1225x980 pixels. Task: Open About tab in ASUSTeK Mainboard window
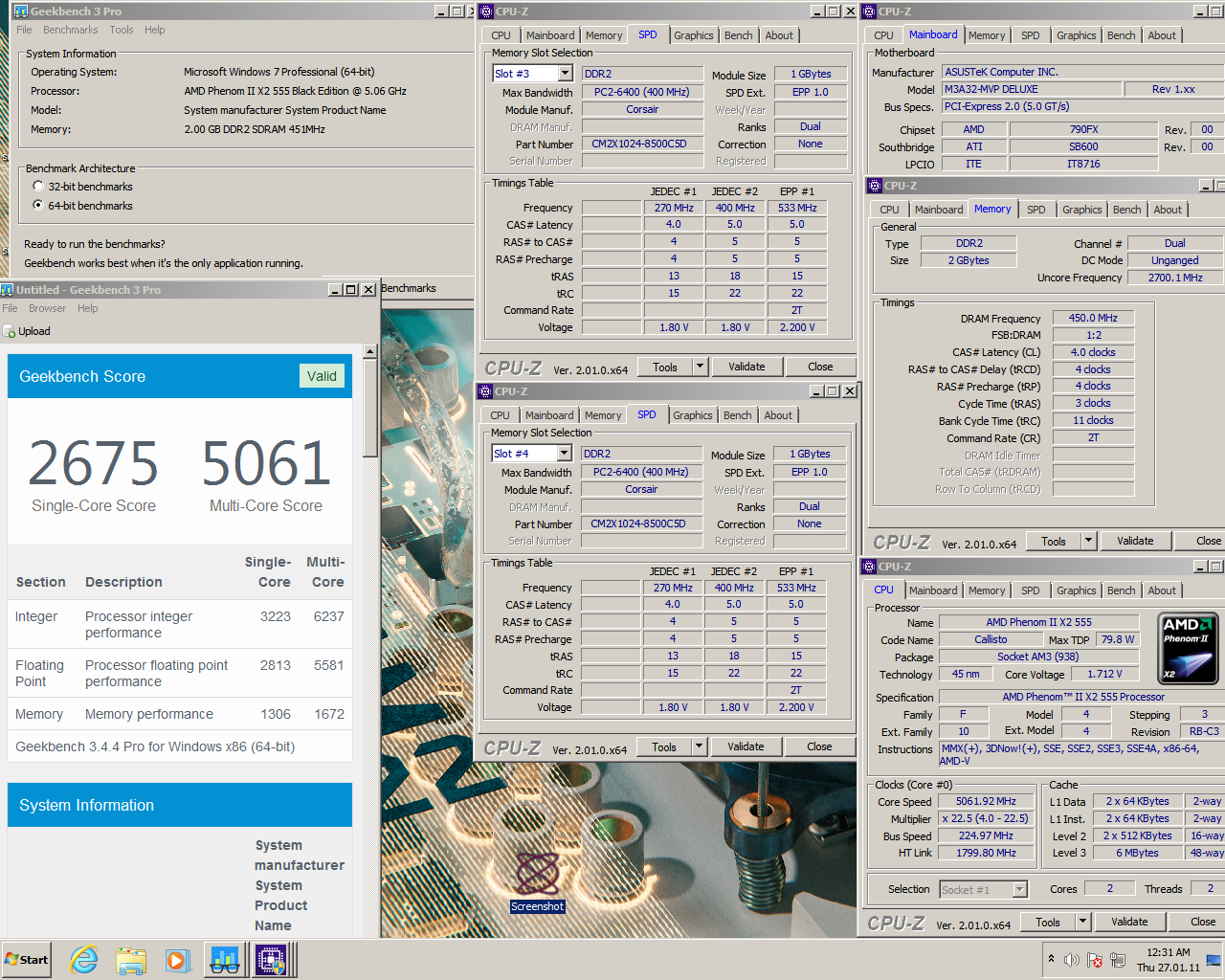(x=1162, y=35)
